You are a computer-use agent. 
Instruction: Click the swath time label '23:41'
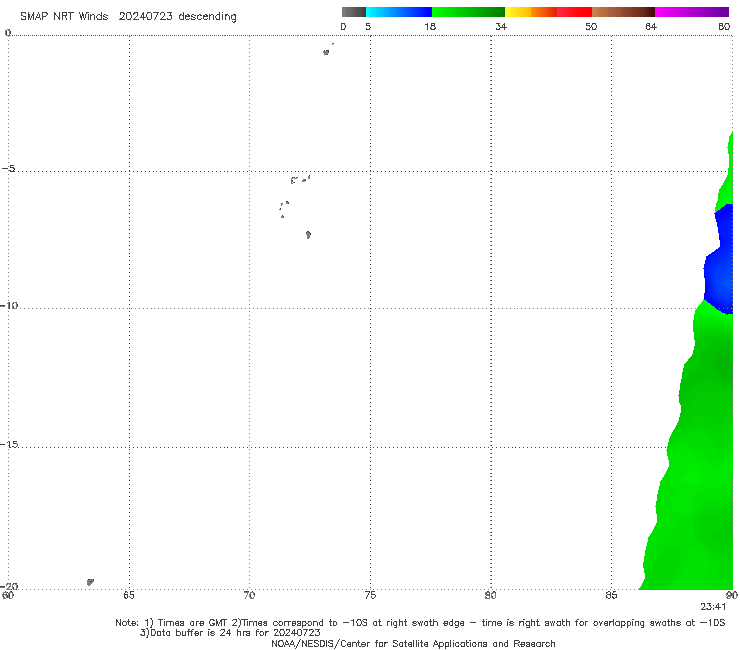713,607
